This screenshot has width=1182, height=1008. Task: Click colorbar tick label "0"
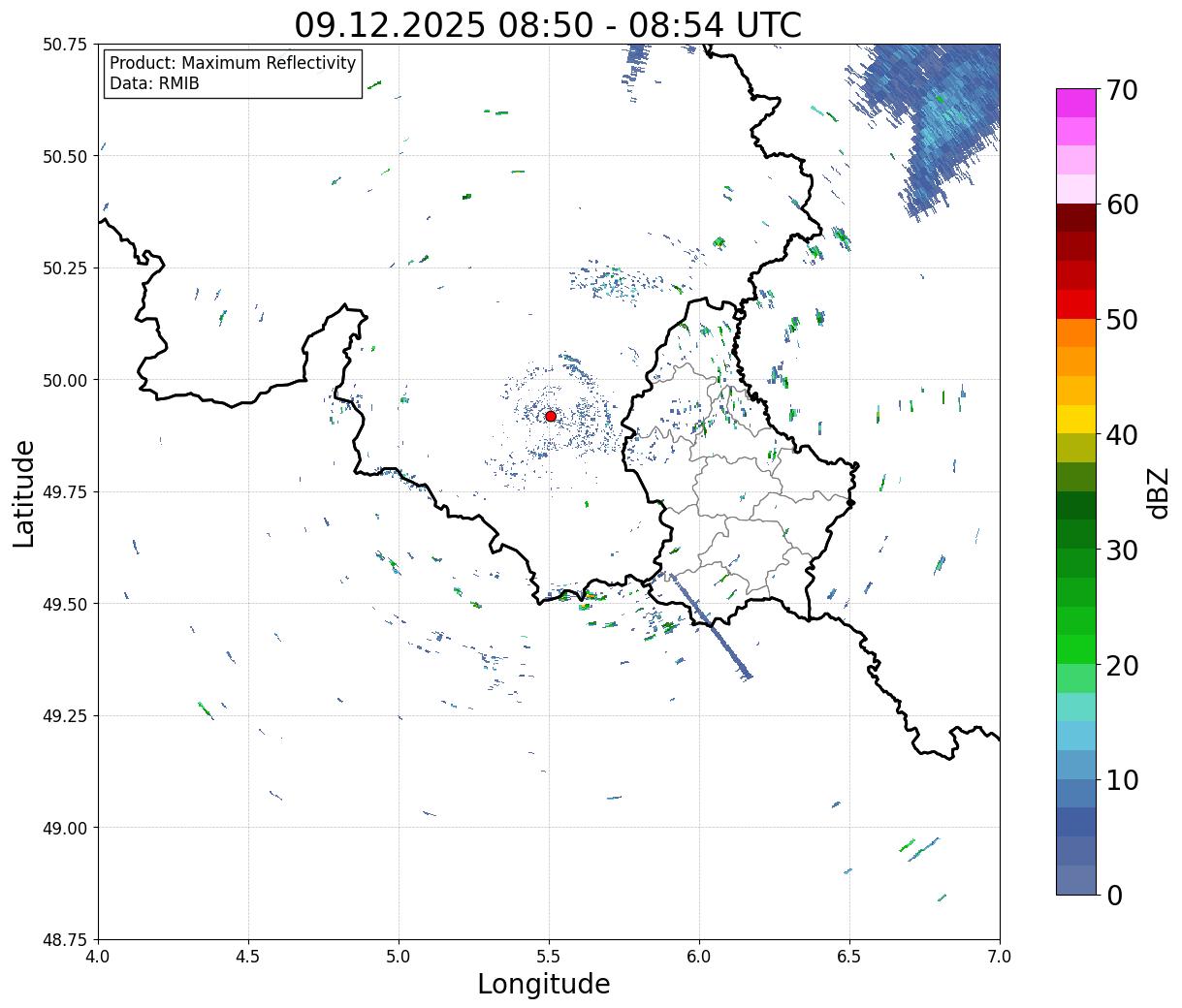point(1113,895)
